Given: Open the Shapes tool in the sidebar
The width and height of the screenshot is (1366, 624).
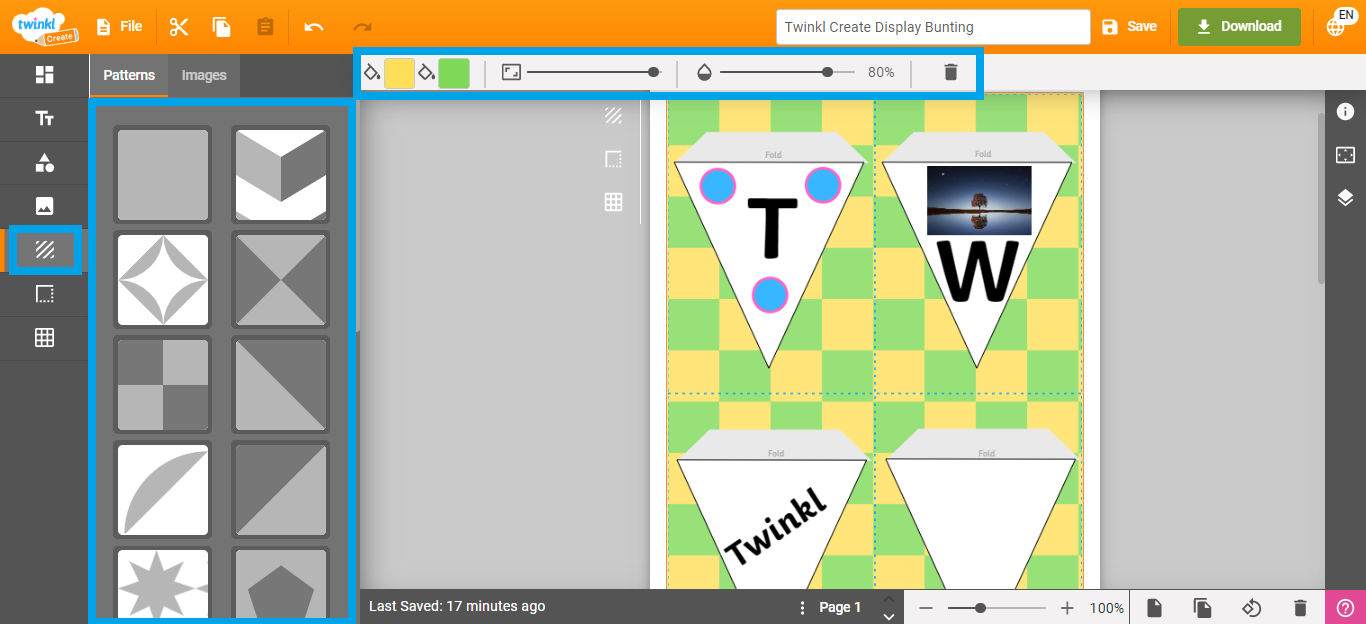Looking at the screenshot, I should pos(44,163).
